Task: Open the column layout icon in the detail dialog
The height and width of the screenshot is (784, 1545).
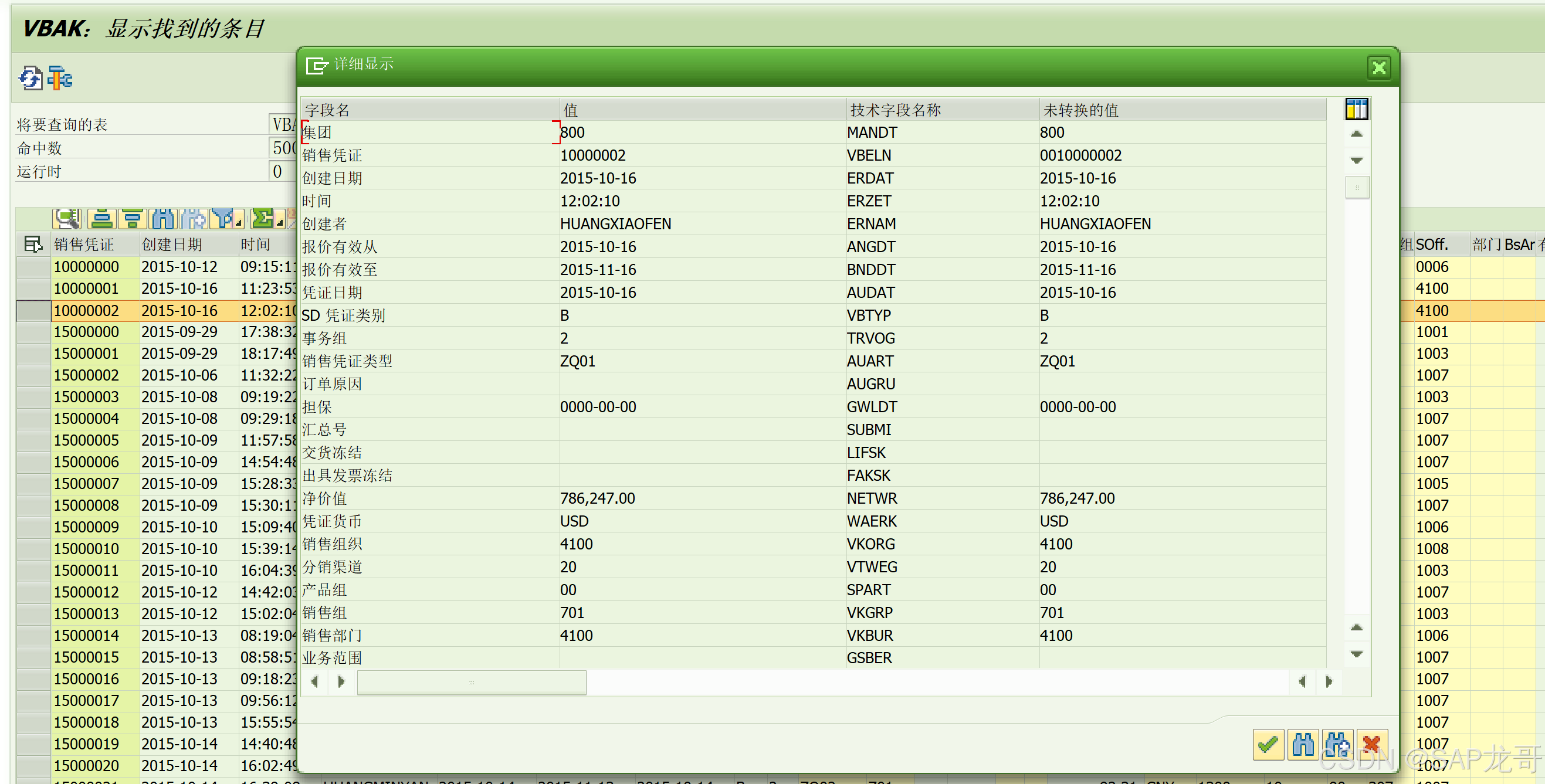Action: 1356,110
